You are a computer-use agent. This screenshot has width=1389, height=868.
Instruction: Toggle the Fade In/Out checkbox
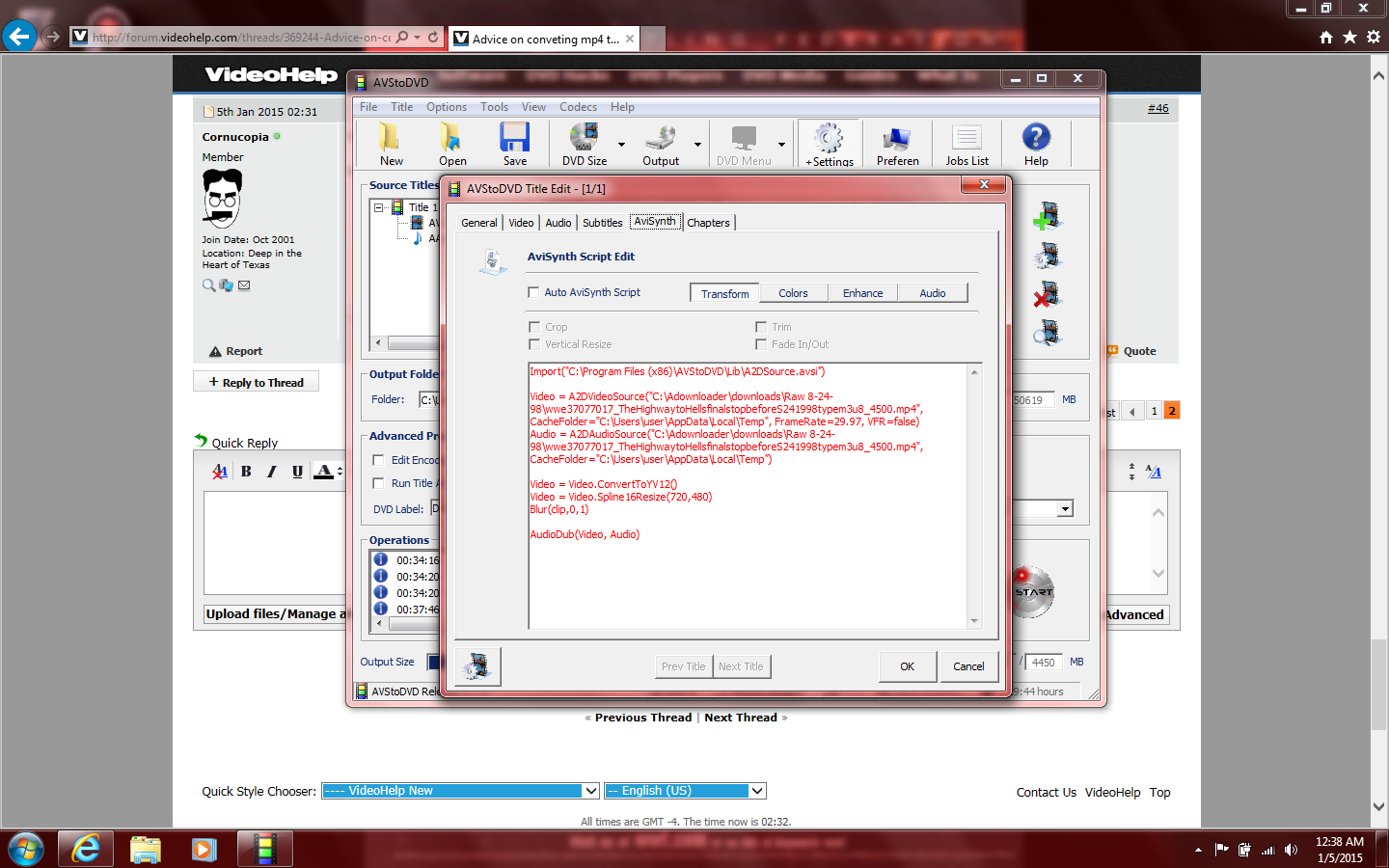761,344
